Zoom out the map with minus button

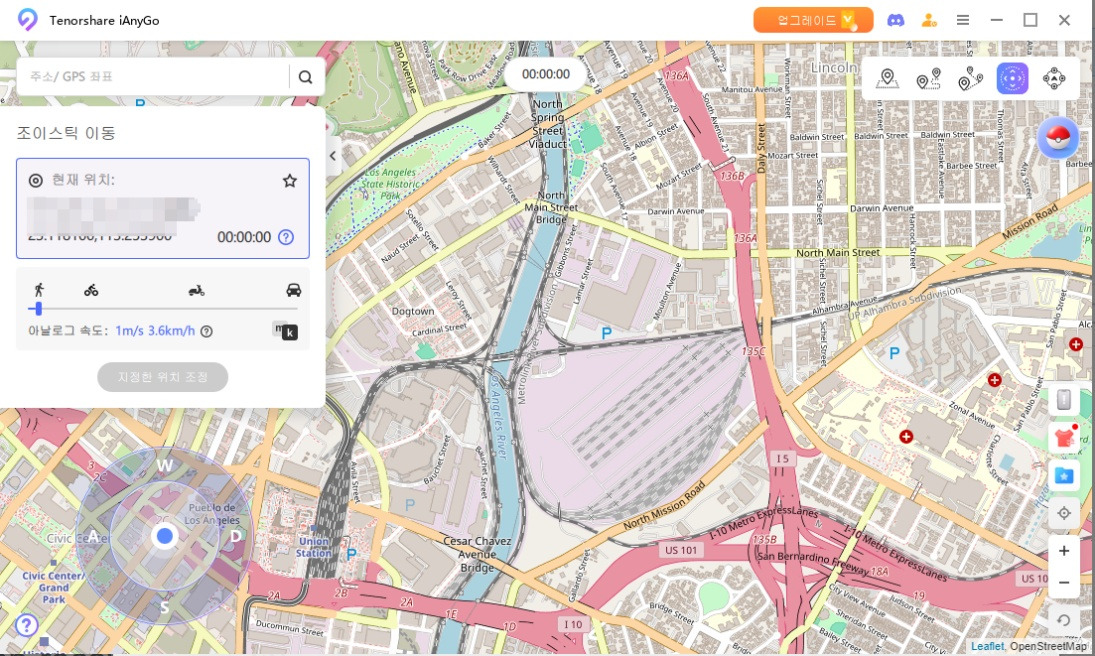[1064, 582]
